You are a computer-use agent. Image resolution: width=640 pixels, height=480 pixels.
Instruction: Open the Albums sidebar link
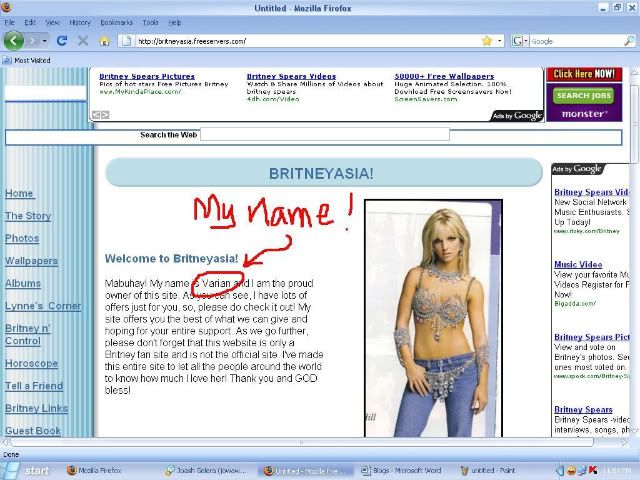pyautogui.click(x=23, y=283)
